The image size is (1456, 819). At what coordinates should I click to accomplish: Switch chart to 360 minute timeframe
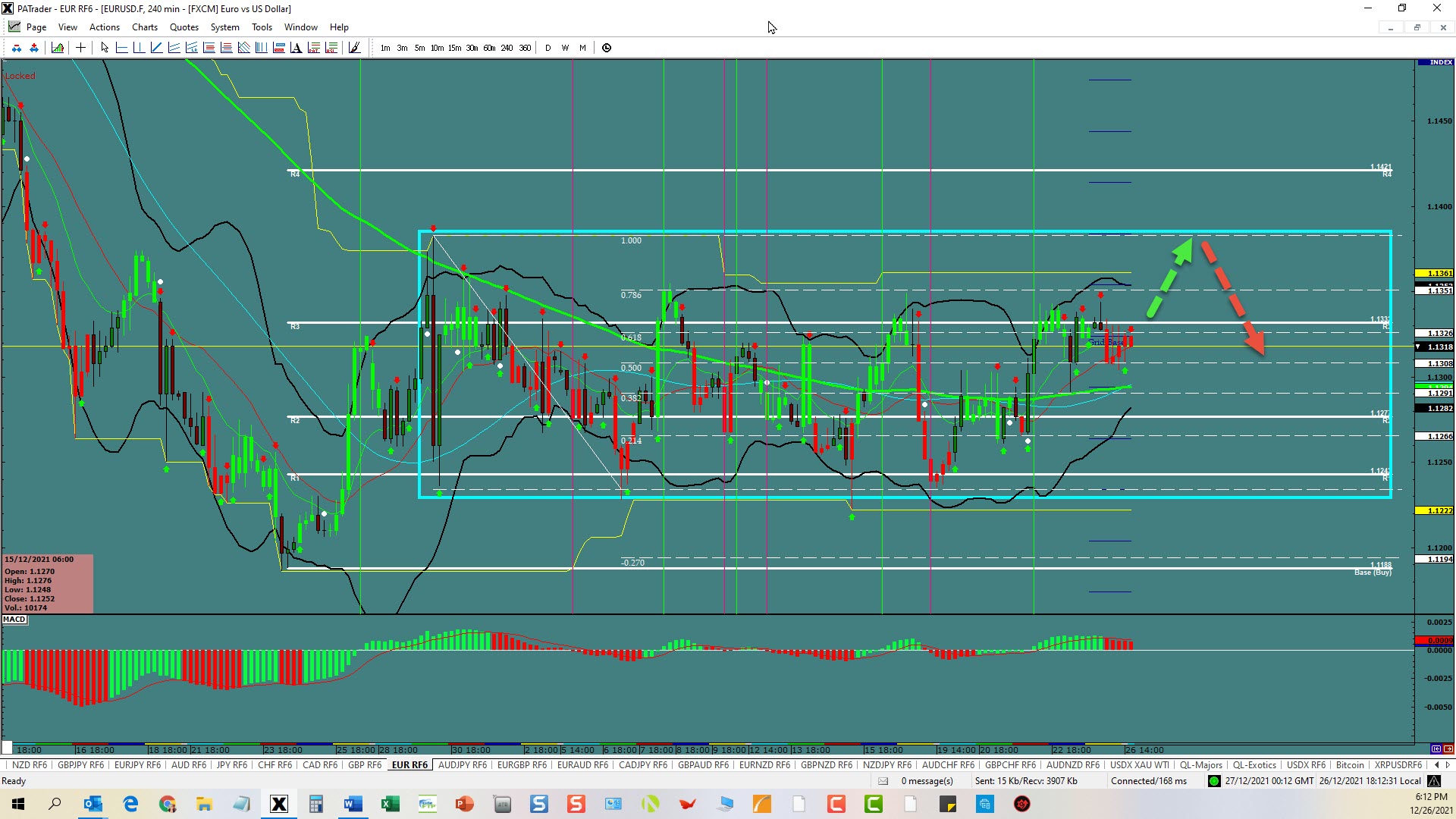click(x=525, y=48)
